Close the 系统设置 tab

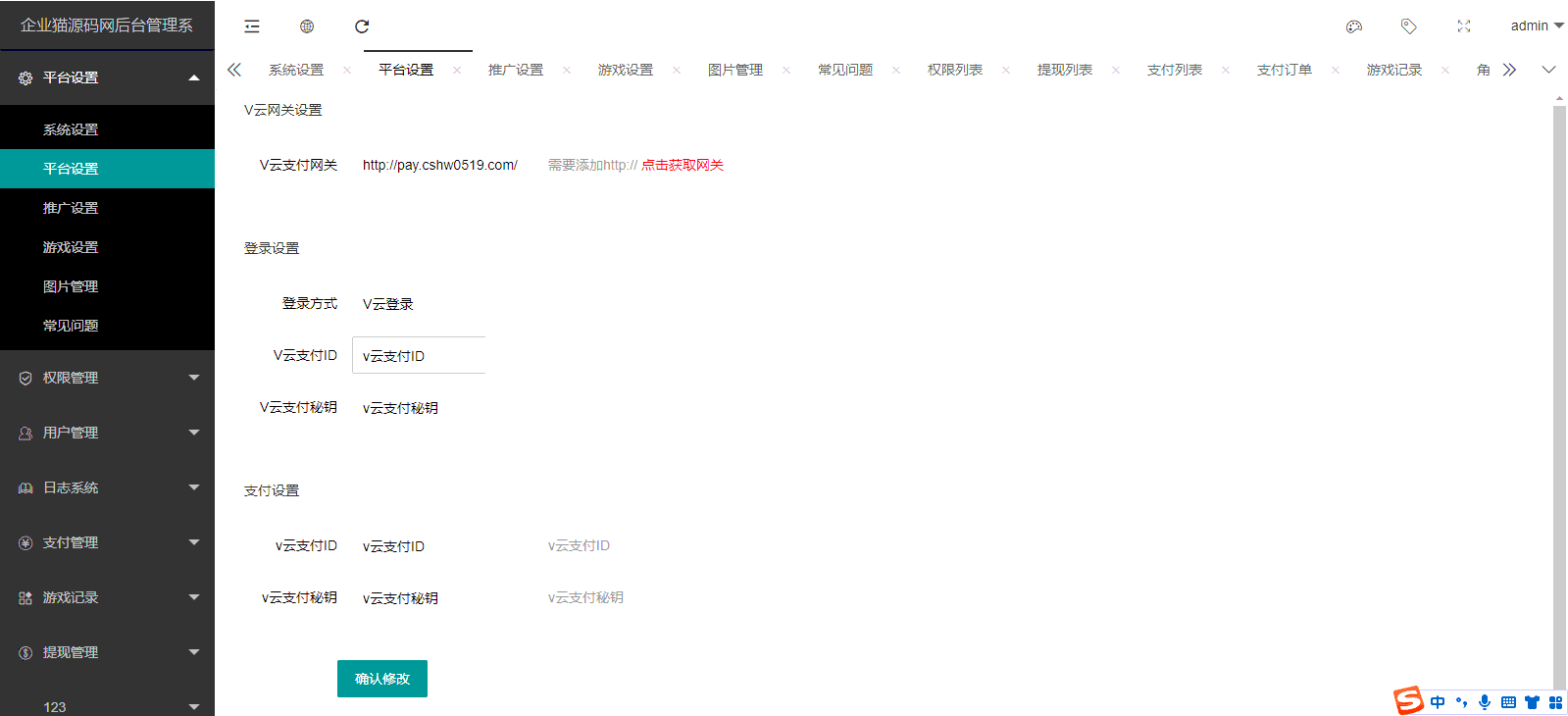point(347,71)
